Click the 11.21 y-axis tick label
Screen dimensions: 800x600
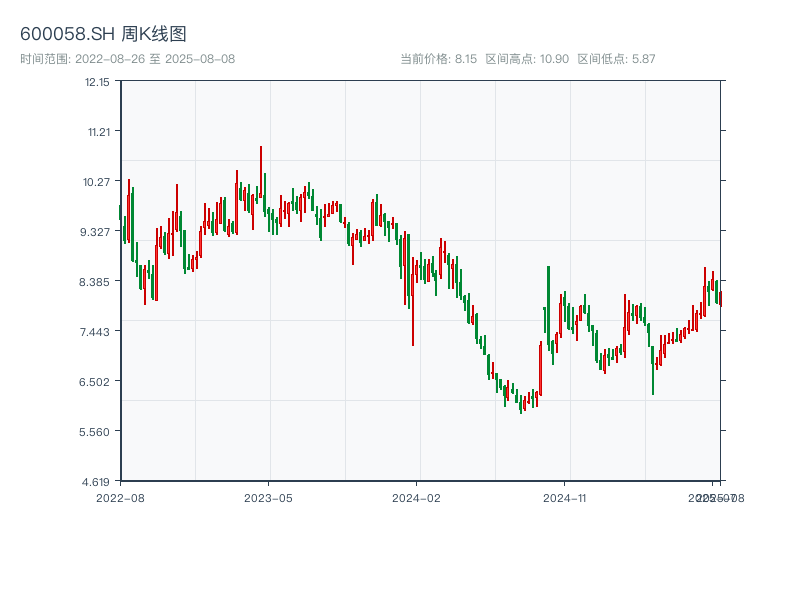tap(97, 132)
